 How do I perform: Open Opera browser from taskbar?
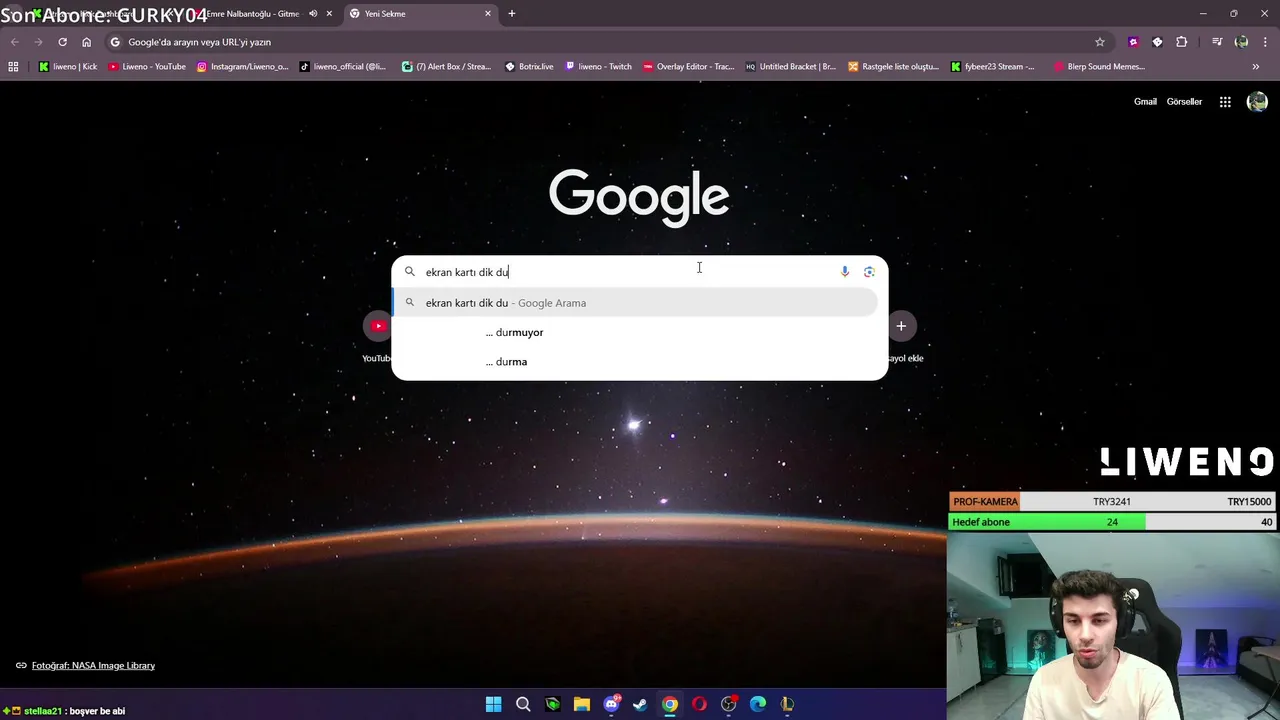[699, 704]
